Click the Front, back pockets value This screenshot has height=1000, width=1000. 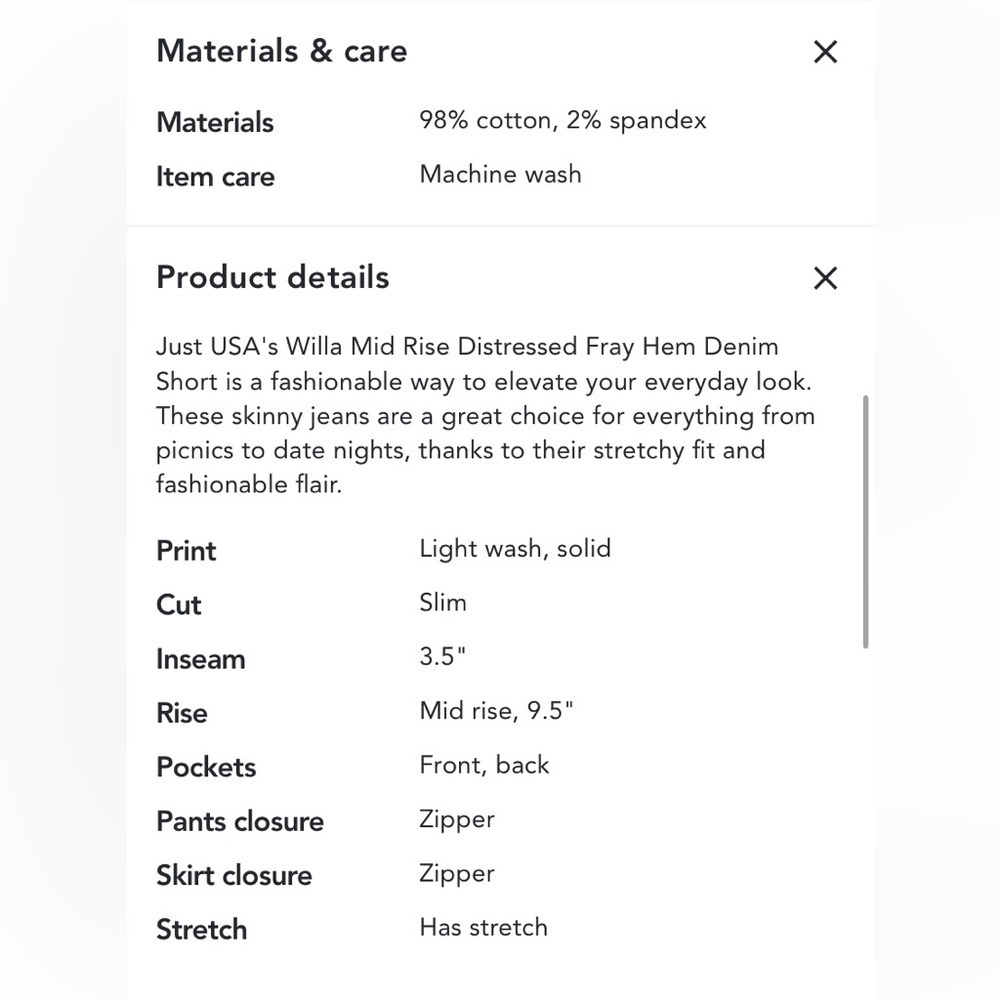484,765
